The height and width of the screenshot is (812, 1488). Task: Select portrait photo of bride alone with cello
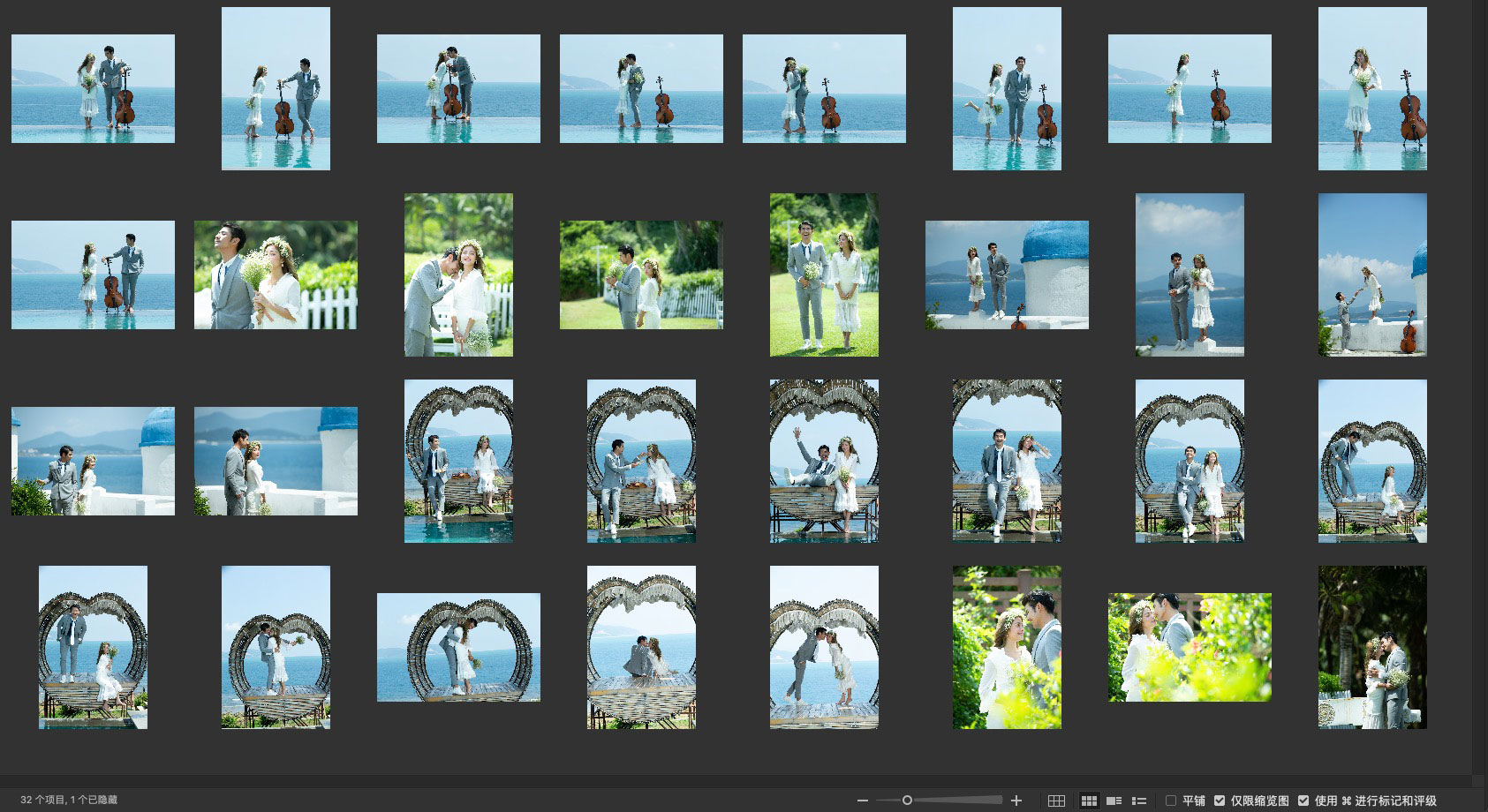tap(1371, 88)
